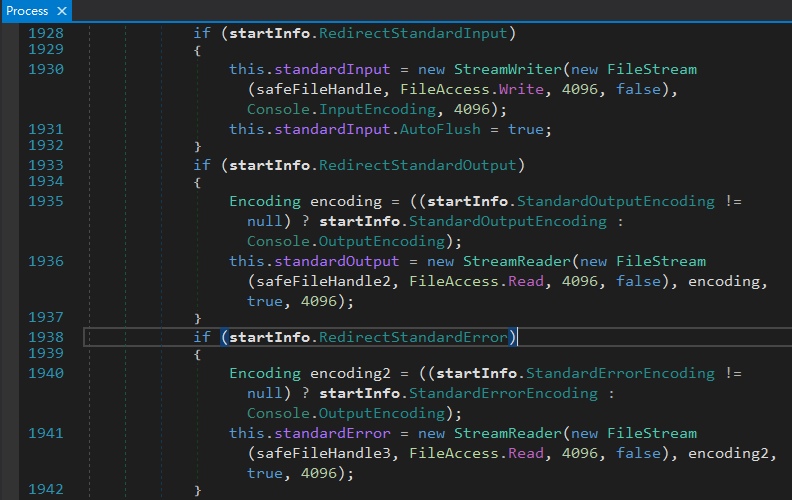Select the Process document tab

27,11
